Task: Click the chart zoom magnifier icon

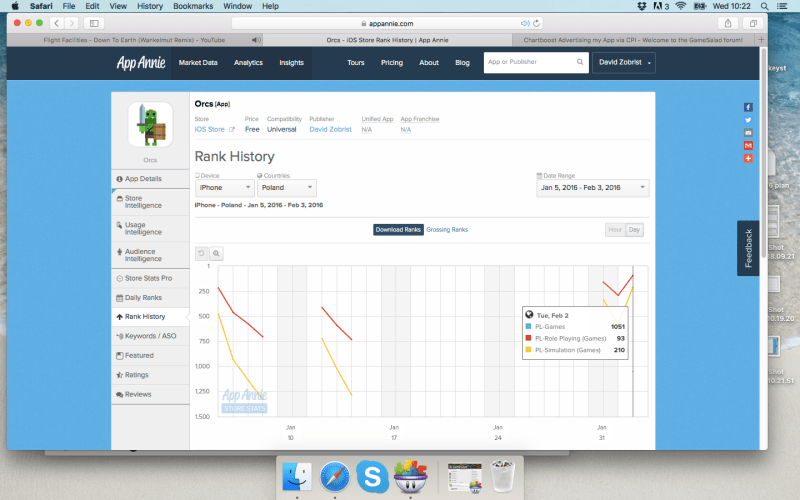Action: click(x=216, y=253)
